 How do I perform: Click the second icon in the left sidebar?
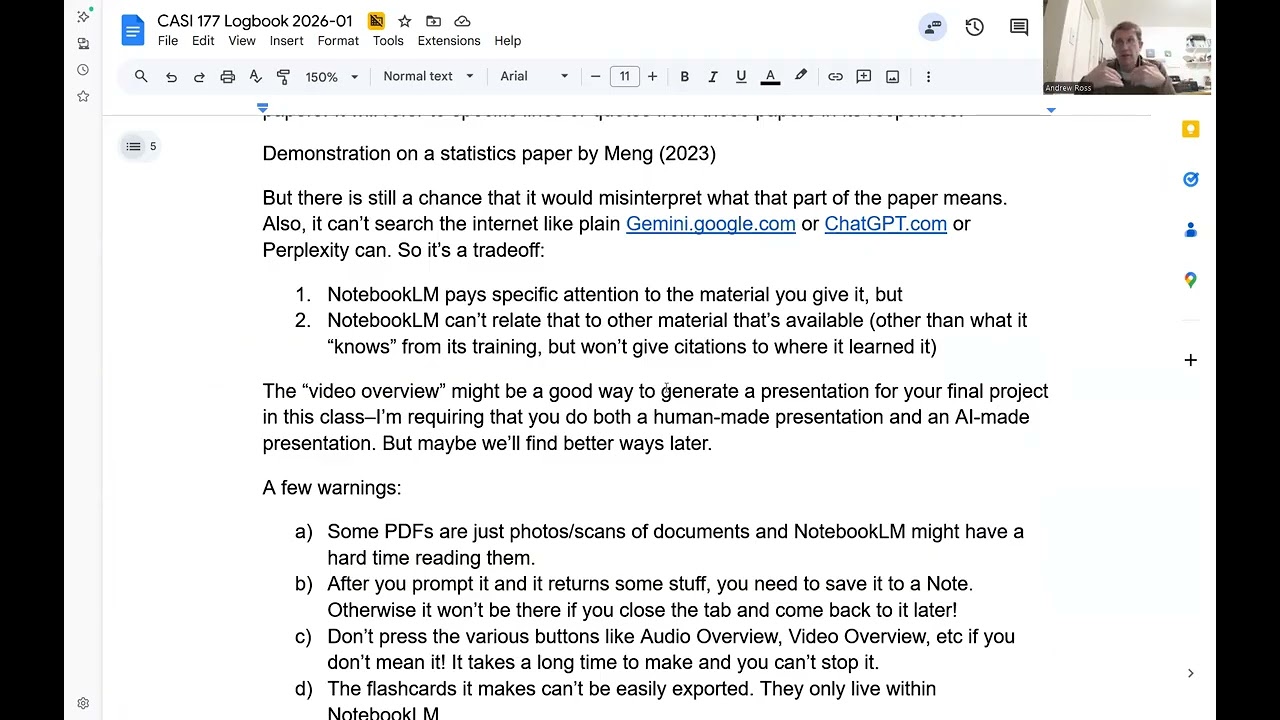[x=83, y=44]
